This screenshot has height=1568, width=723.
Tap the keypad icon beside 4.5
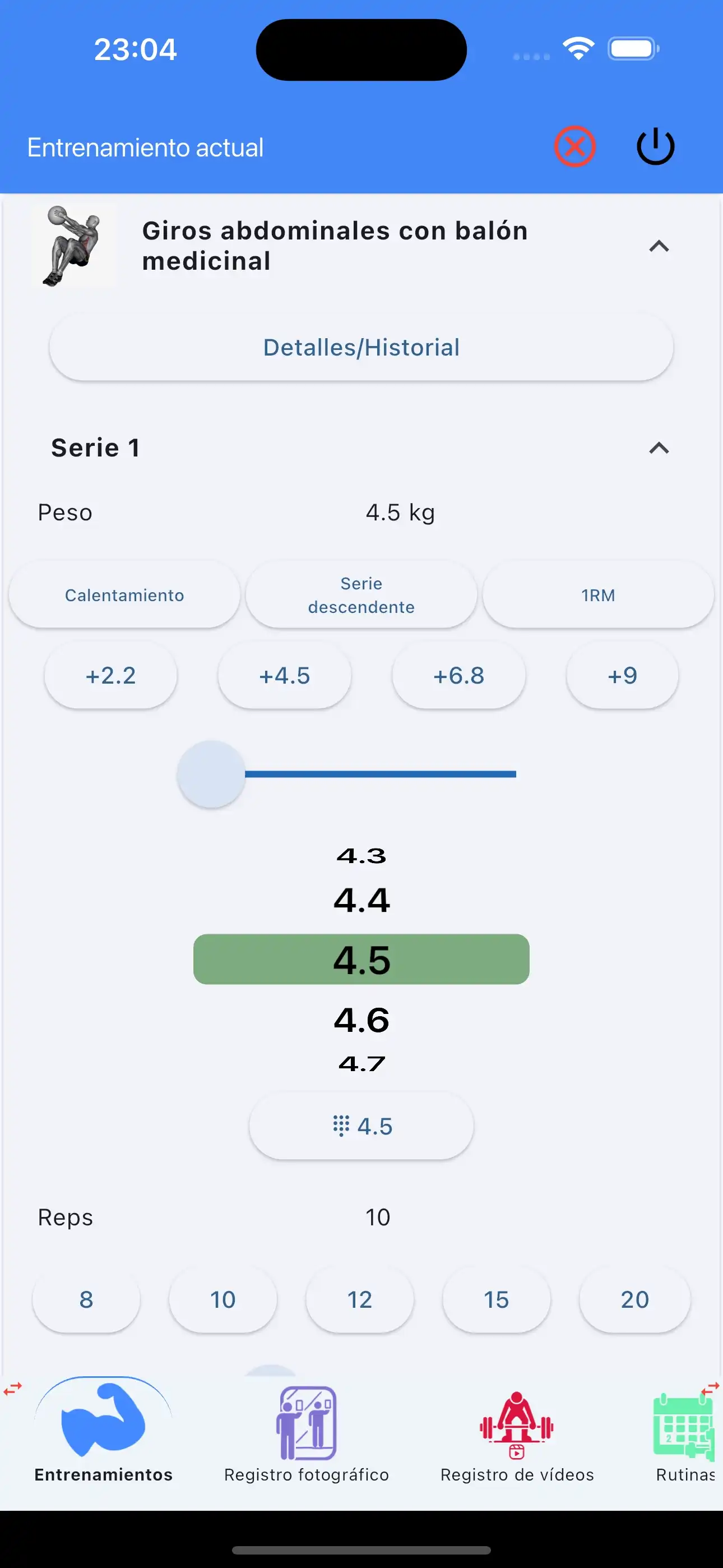(341, 1126)
